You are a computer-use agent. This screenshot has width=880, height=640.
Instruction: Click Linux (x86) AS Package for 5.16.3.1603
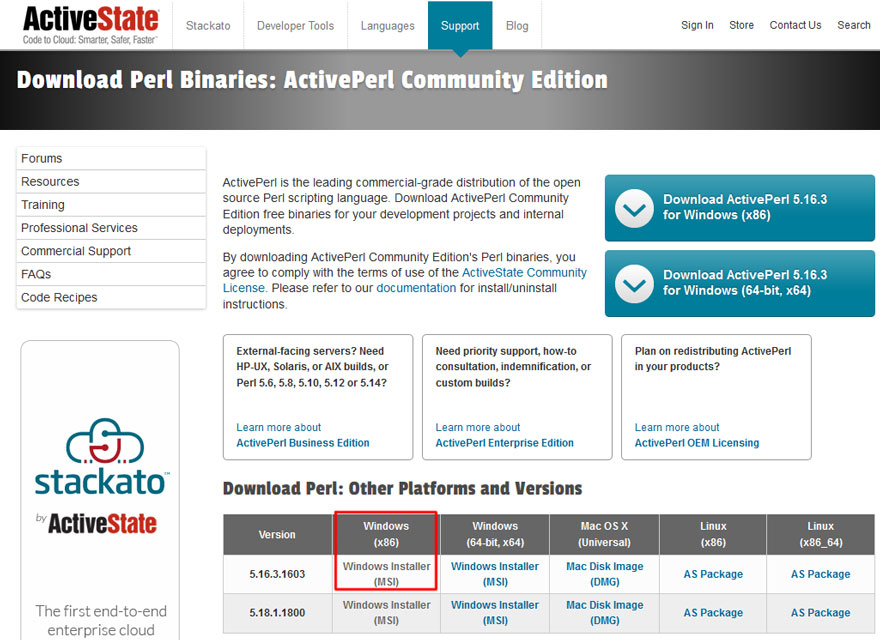tap(713, 574)
